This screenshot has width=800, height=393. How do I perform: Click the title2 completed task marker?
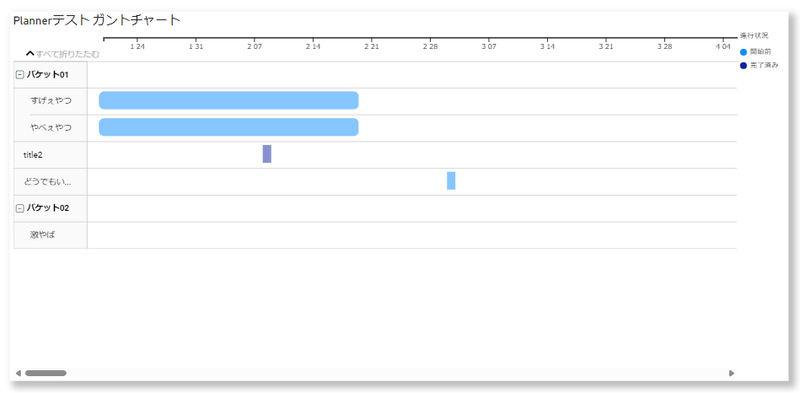pos(267,154)
